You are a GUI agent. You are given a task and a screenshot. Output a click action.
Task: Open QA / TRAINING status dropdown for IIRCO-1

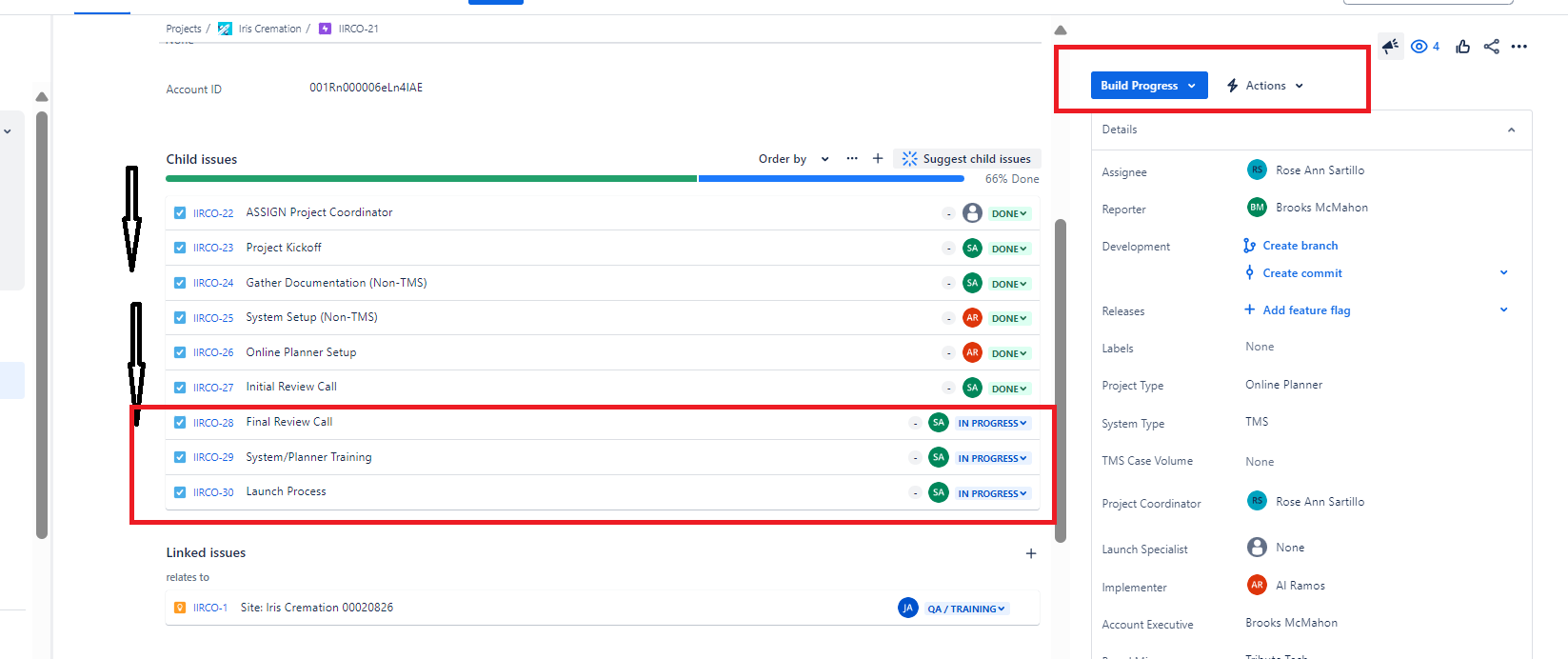[x=966, y=609]
